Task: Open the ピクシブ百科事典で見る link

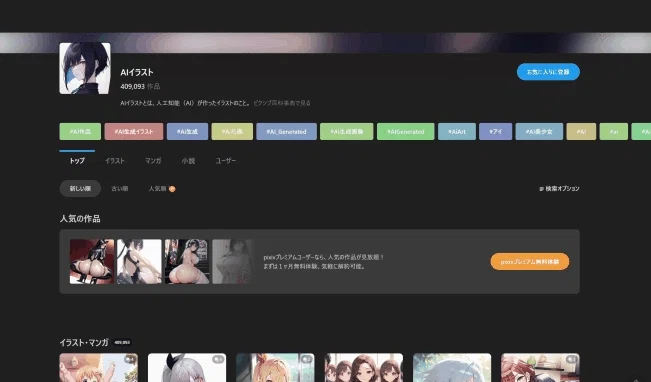Action: tap(282, 103)
